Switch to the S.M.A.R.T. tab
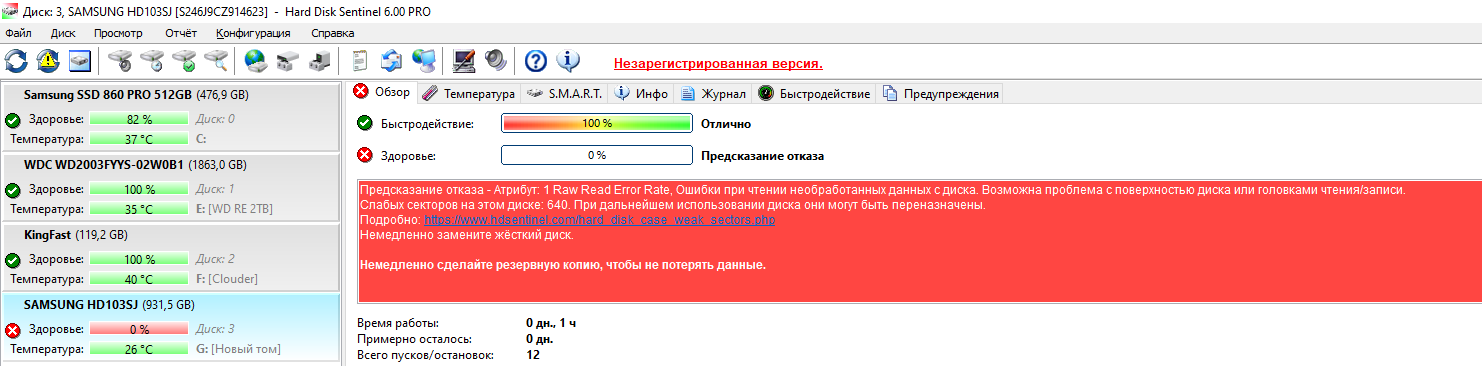 coord(564,93)
